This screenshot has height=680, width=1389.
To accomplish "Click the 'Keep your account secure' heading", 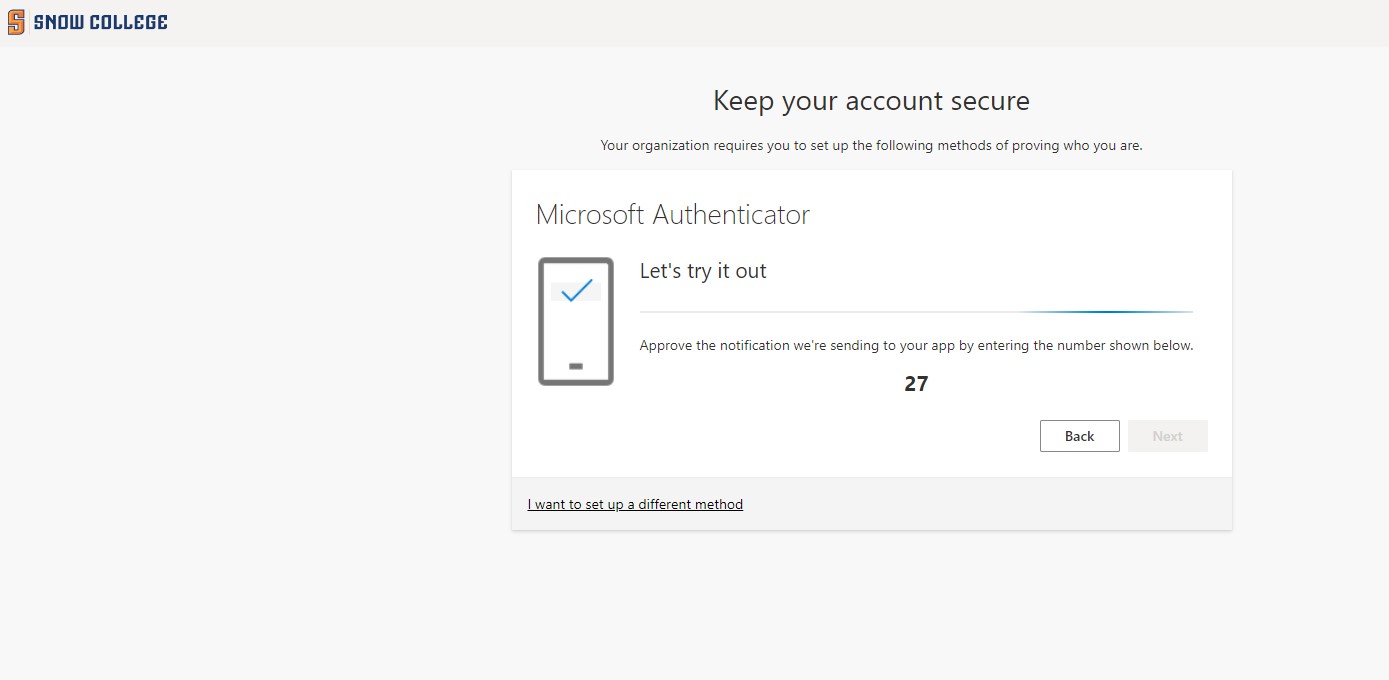I will [x=871, y=101].
